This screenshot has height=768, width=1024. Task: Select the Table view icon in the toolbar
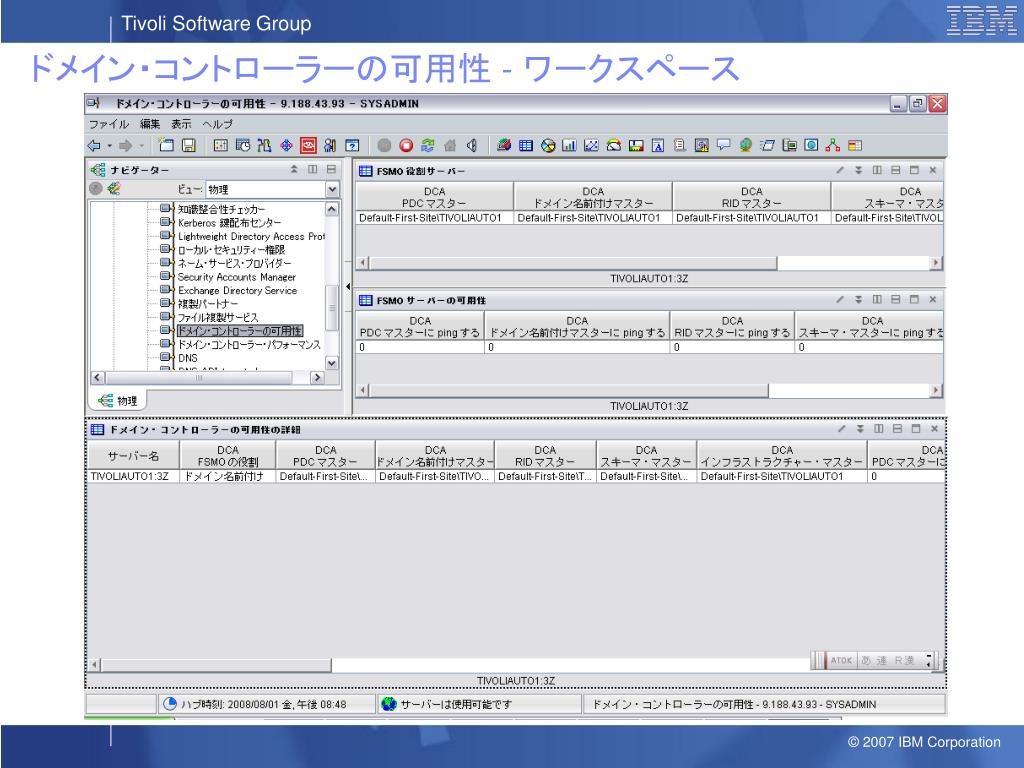(x=526, y=146)
